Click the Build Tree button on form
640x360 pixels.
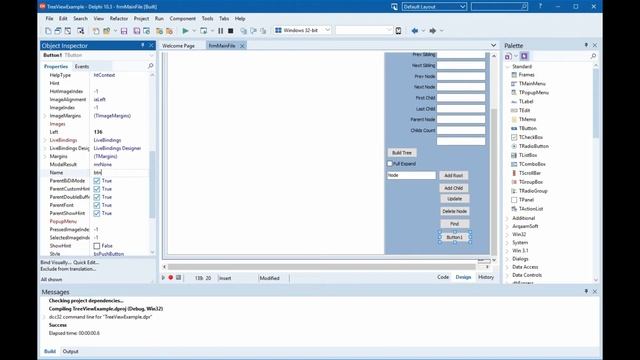pos(402,153)
